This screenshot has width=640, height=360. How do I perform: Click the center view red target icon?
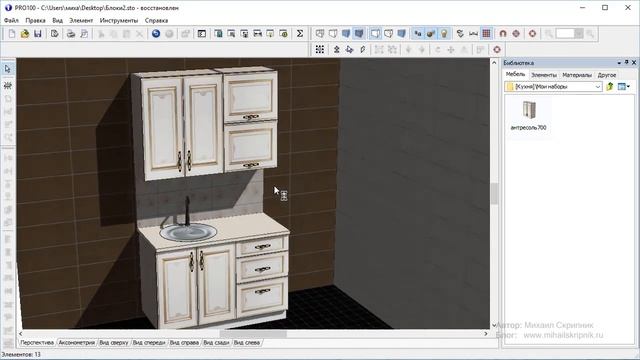pos(516,34)
